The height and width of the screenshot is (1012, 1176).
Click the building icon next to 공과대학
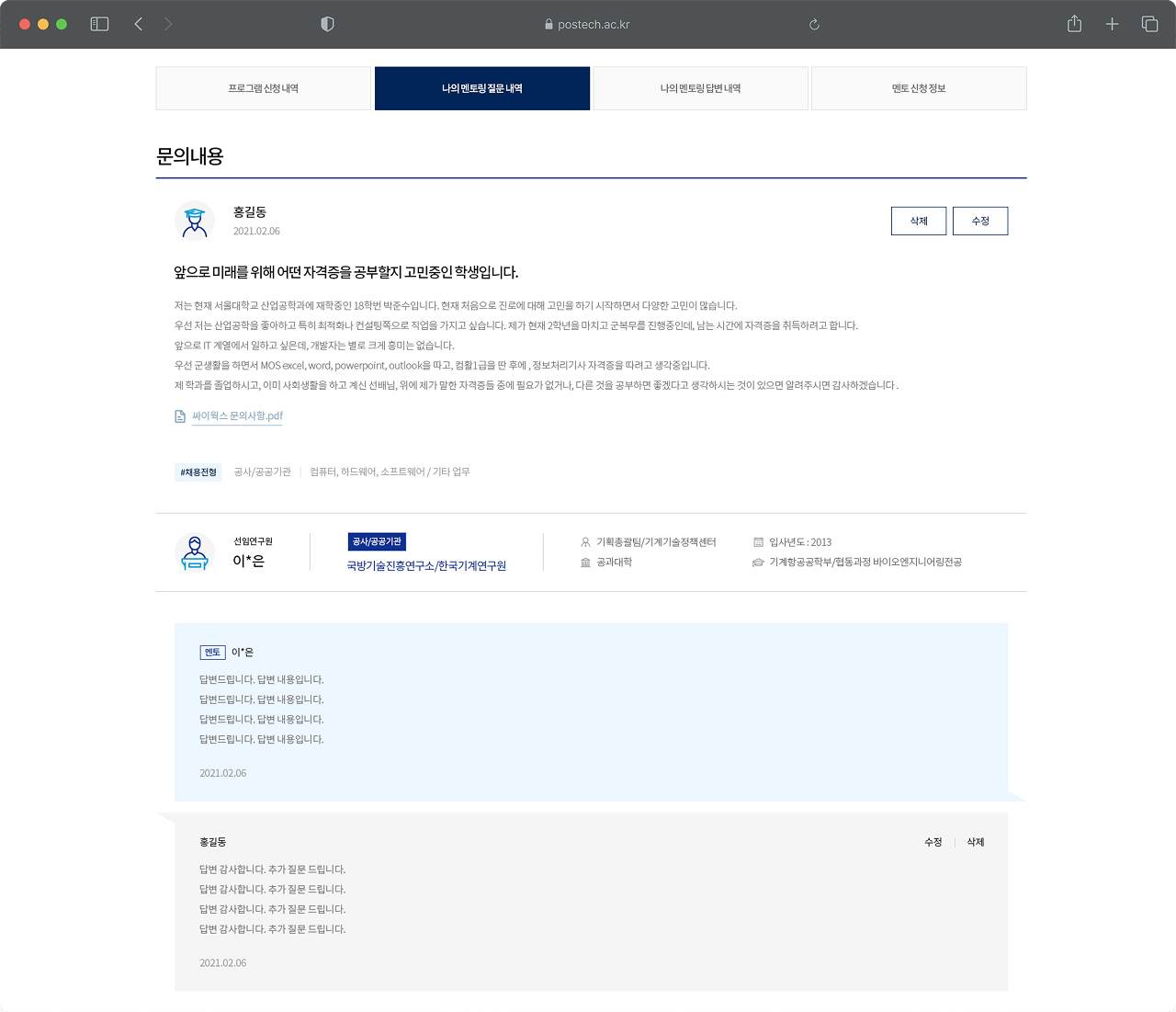point(585,563)
